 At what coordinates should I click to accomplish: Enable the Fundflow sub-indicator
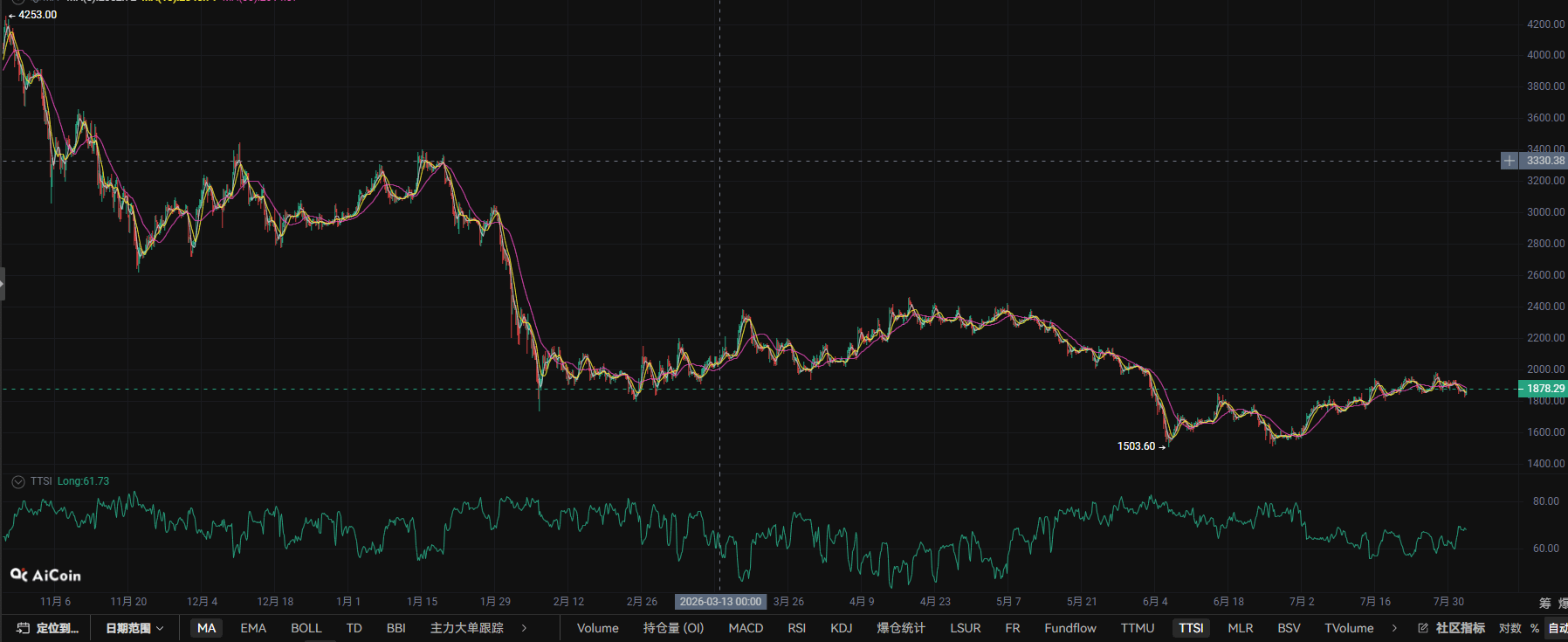pyautogui.click(x=1070, y=628)
